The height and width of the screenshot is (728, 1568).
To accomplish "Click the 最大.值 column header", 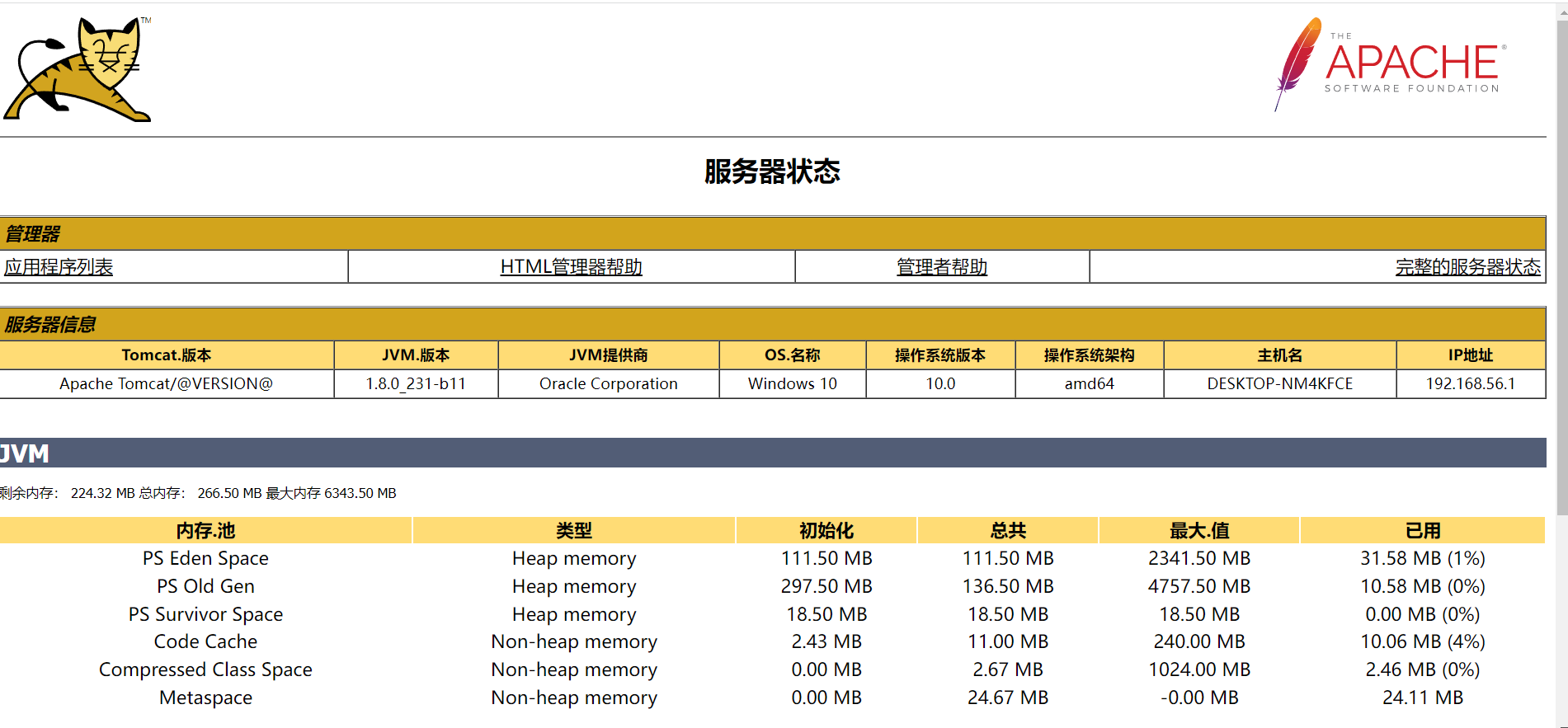I will 1199,531.
